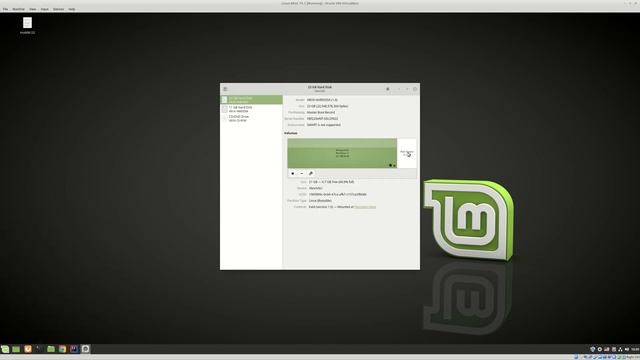640x360 pixels.
Task: Select the 11 GB Hard Disk entry
Action: (251, 109)
